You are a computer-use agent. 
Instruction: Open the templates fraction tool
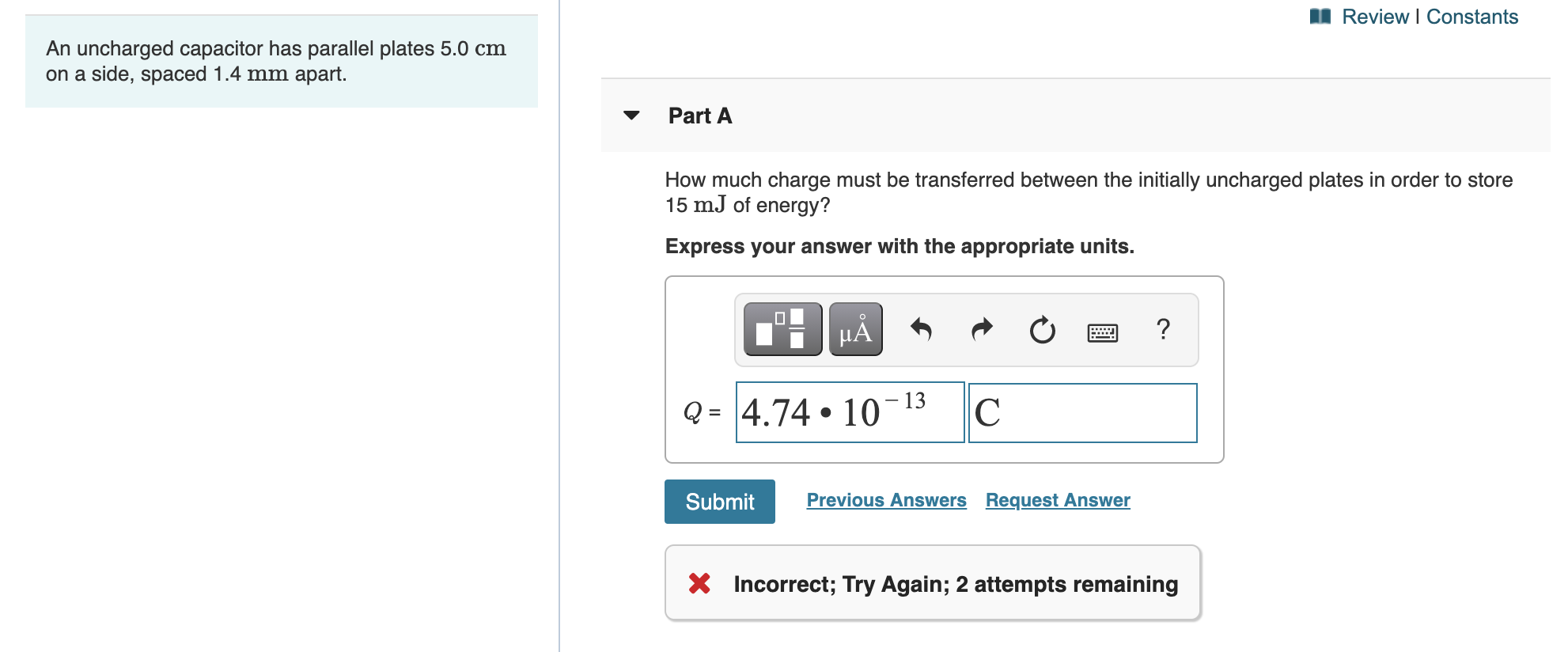(782, 329)
